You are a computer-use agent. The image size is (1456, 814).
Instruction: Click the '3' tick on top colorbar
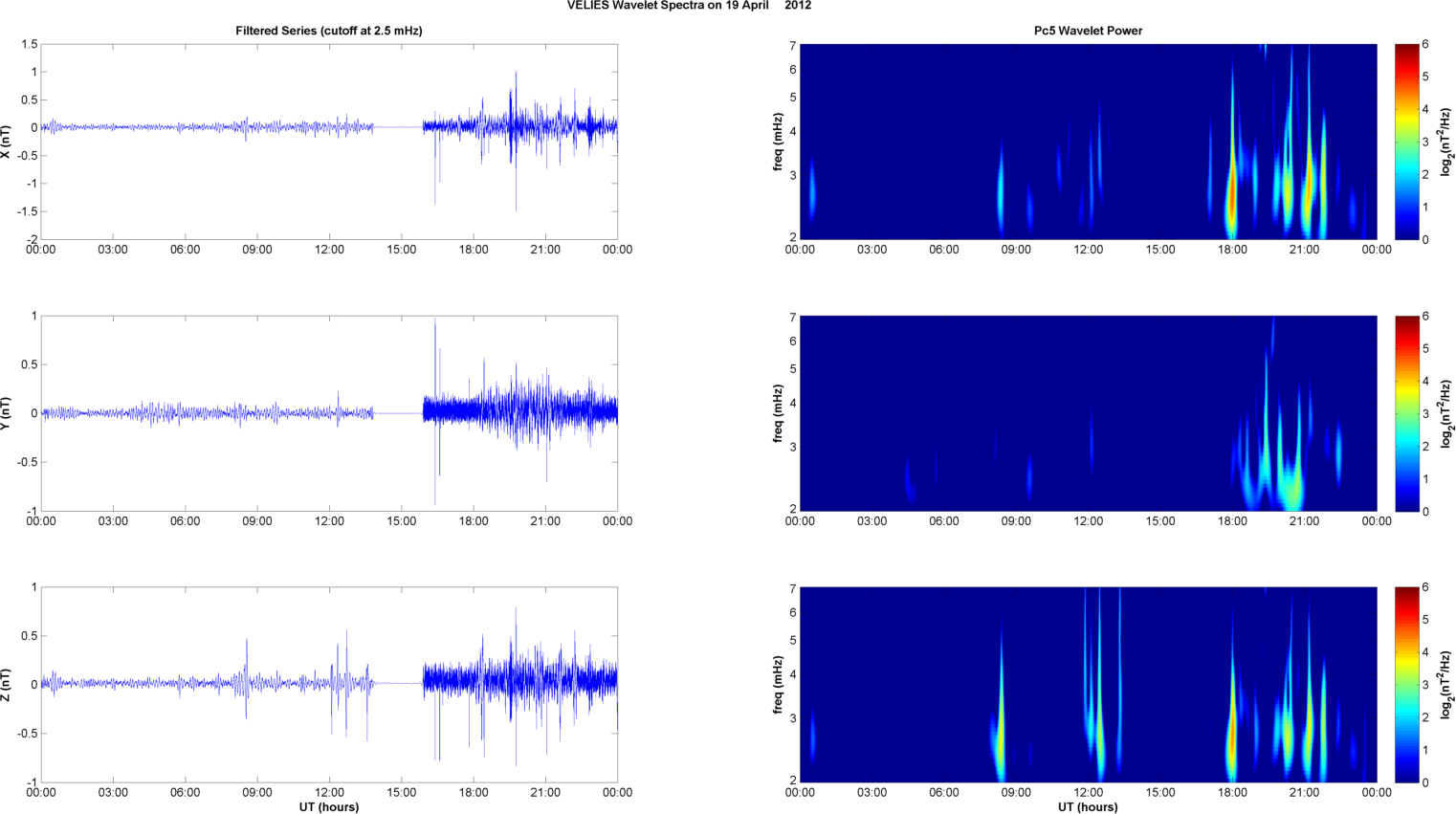[1425, 142]
